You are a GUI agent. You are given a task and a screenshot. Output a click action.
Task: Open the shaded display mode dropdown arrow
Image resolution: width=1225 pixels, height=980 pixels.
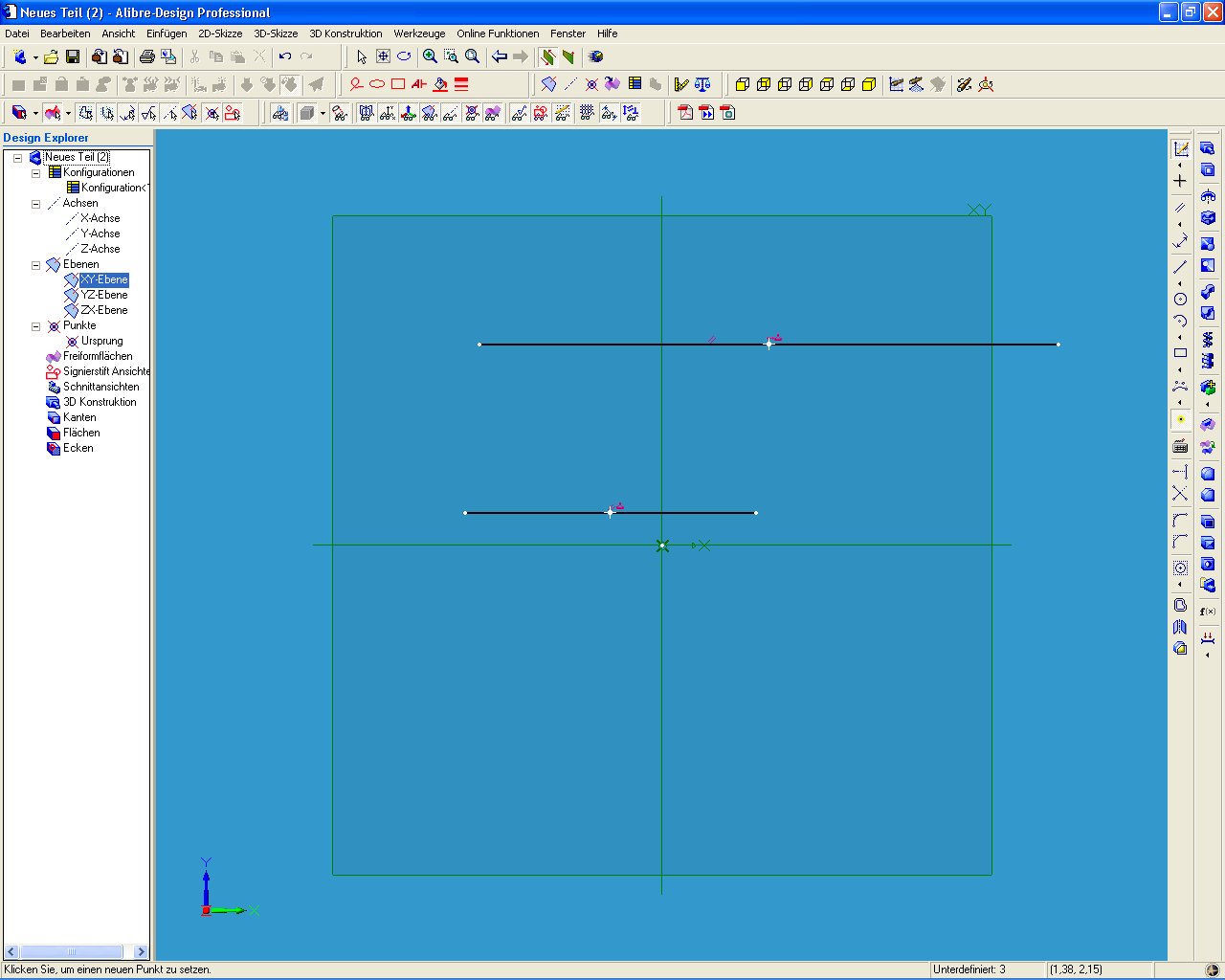tap(323, 113)
